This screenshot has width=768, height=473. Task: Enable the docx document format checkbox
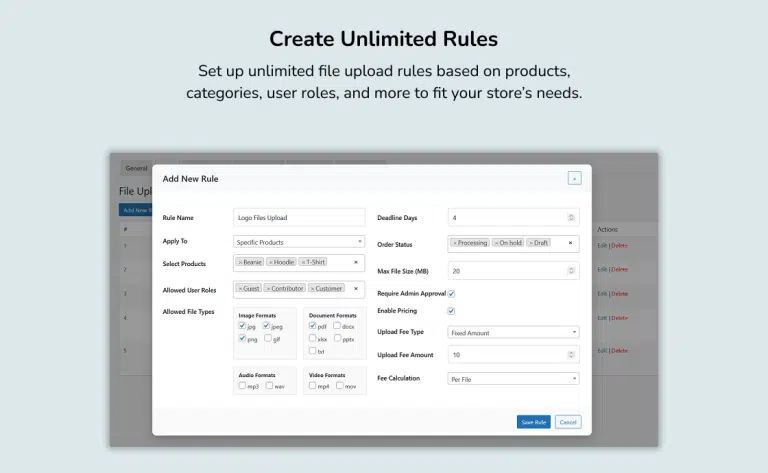pos(337,326)
